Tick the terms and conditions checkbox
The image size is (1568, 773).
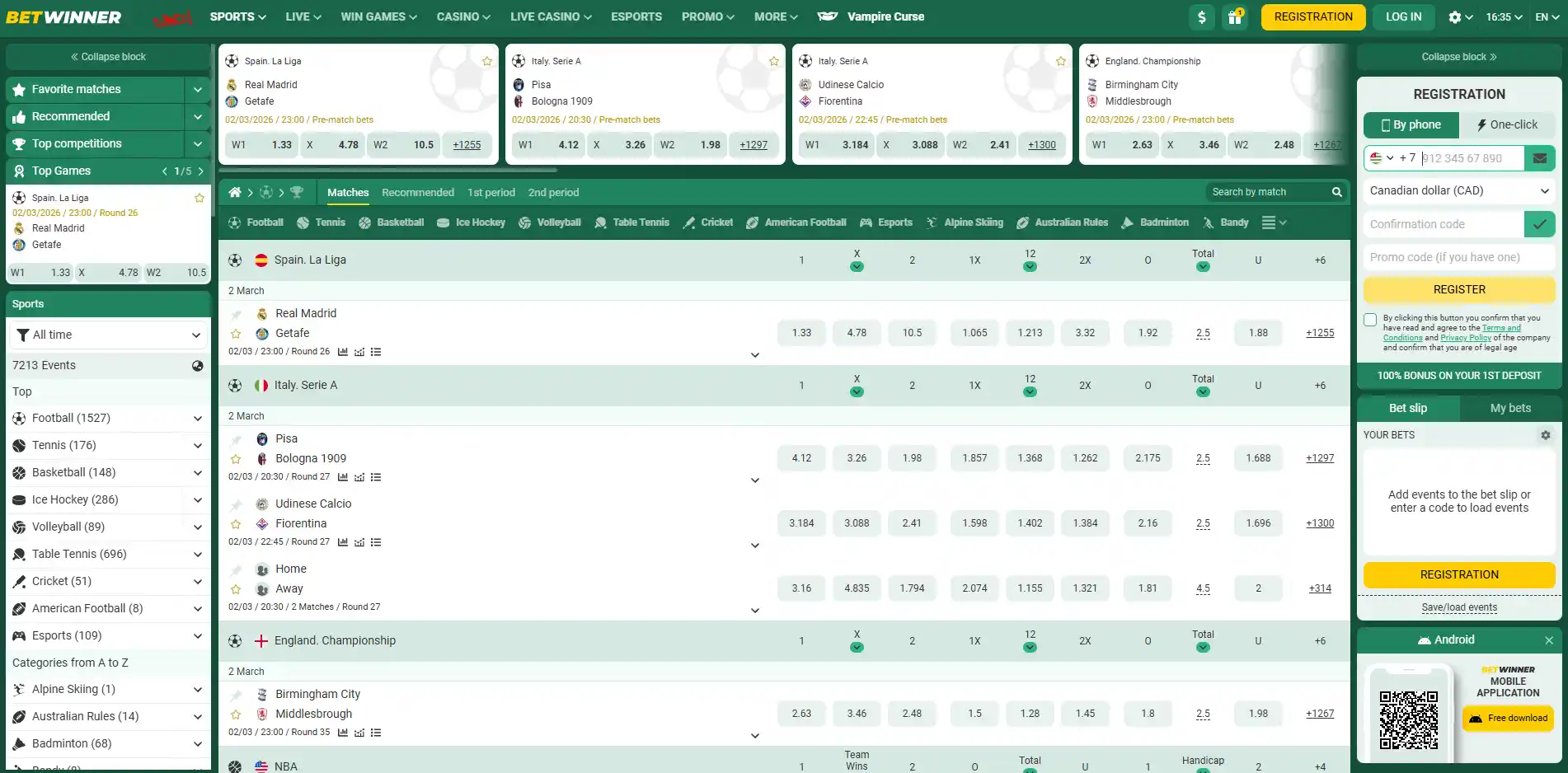[x=1370, y=320]
